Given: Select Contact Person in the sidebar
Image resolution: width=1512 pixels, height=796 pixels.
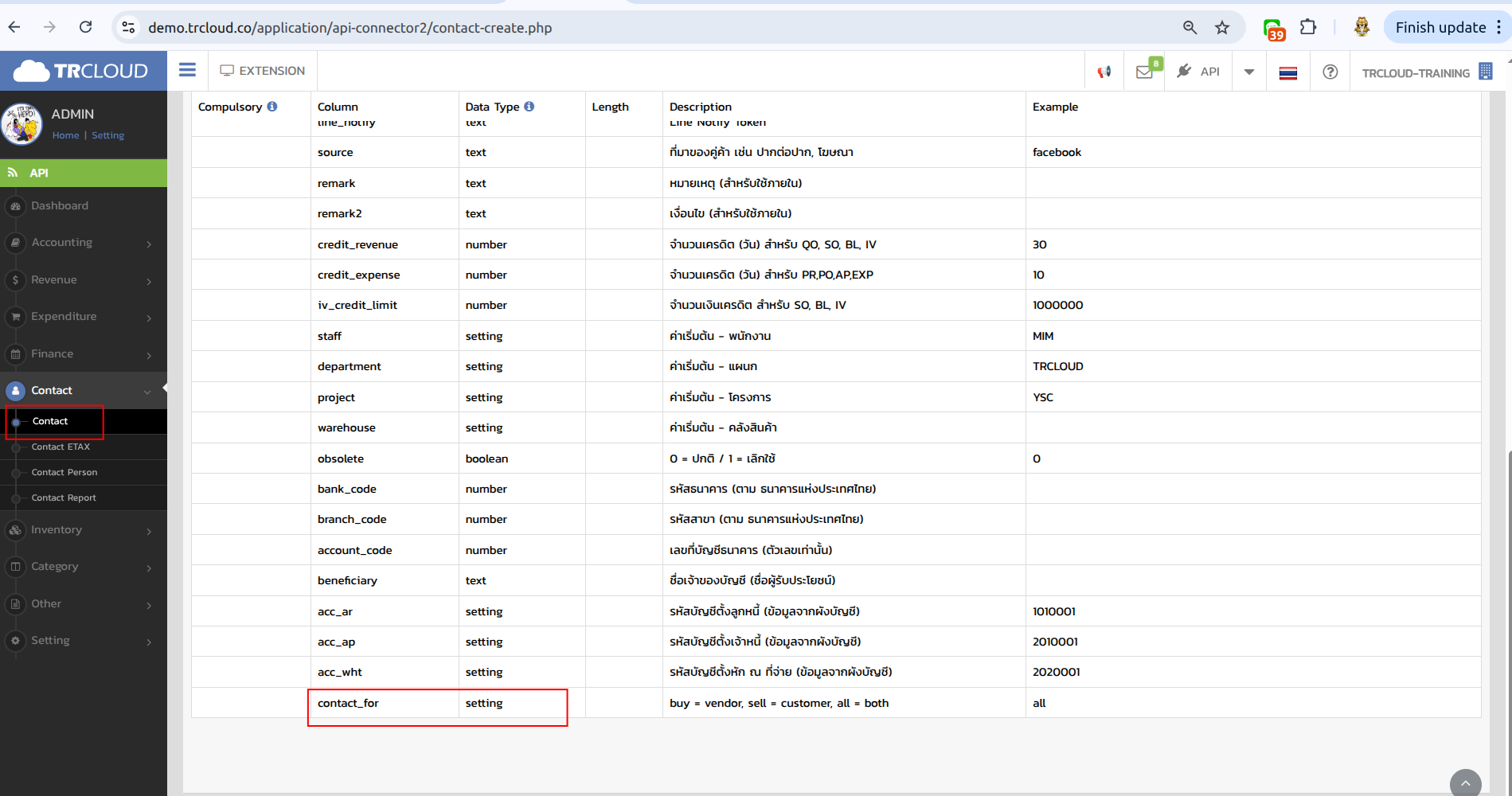Looking at the screenshot, I should pyautogui.click(x=64, y=472).
